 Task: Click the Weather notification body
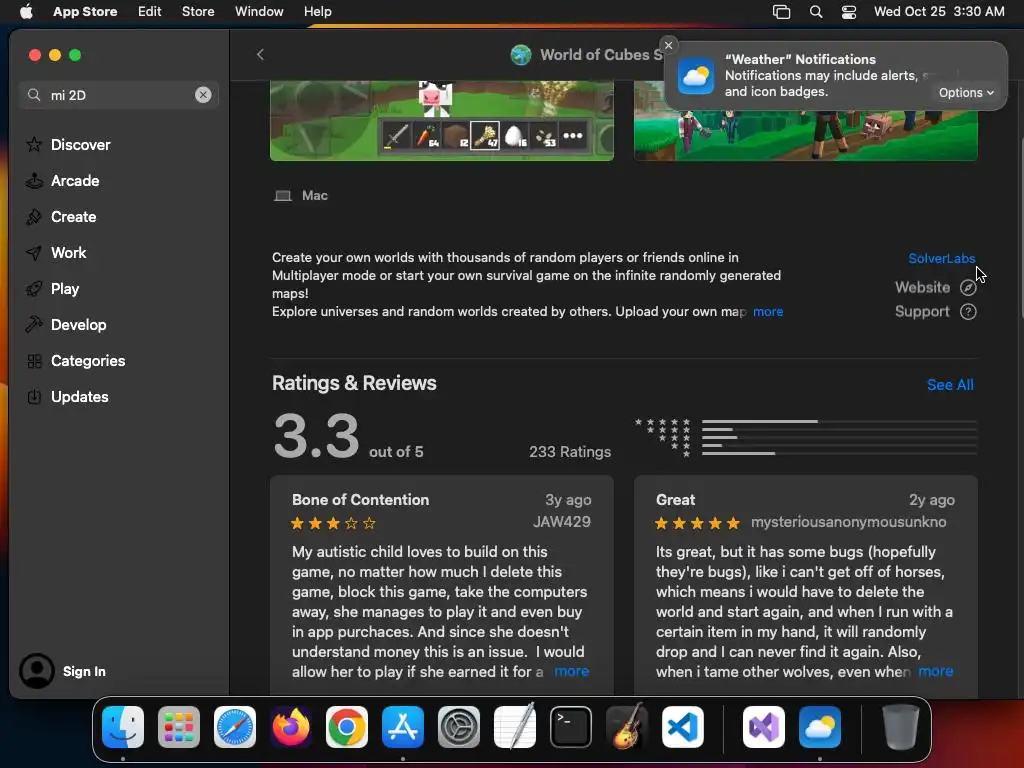pos(835,76)
